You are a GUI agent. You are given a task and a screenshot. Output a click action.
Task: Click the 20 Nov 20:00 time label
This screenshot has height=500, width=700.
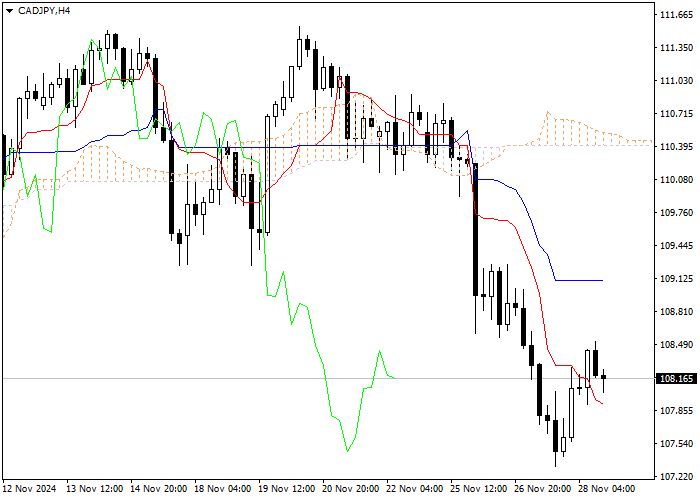pyautogui.click(x=351, y=489)
